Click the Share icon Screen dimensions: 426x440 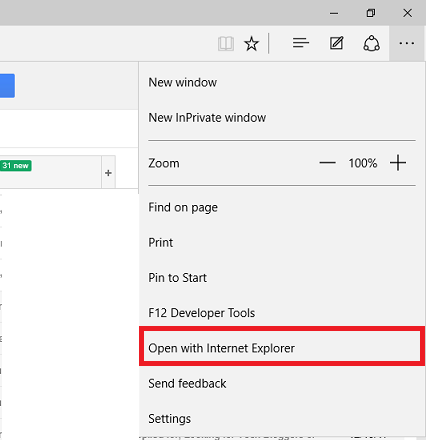[x=371, y=43]
